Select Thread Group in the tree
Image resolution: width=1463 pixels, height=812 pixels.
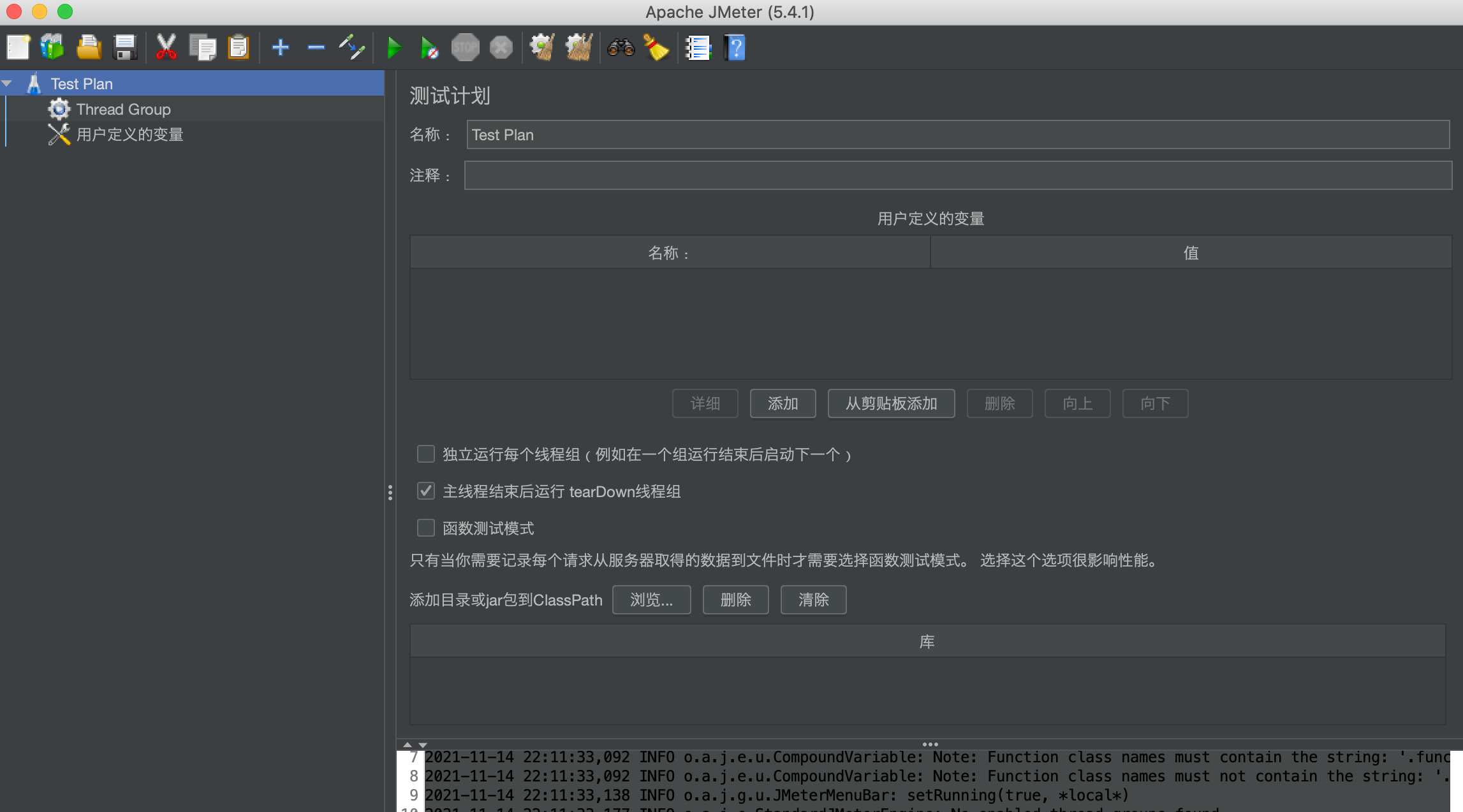pyautogui.click(x=124, y=109)
